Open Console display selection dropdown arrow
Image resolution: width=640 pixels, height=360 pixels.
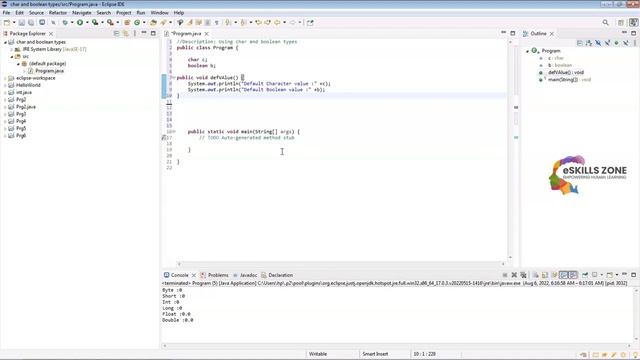pos(602,275)
